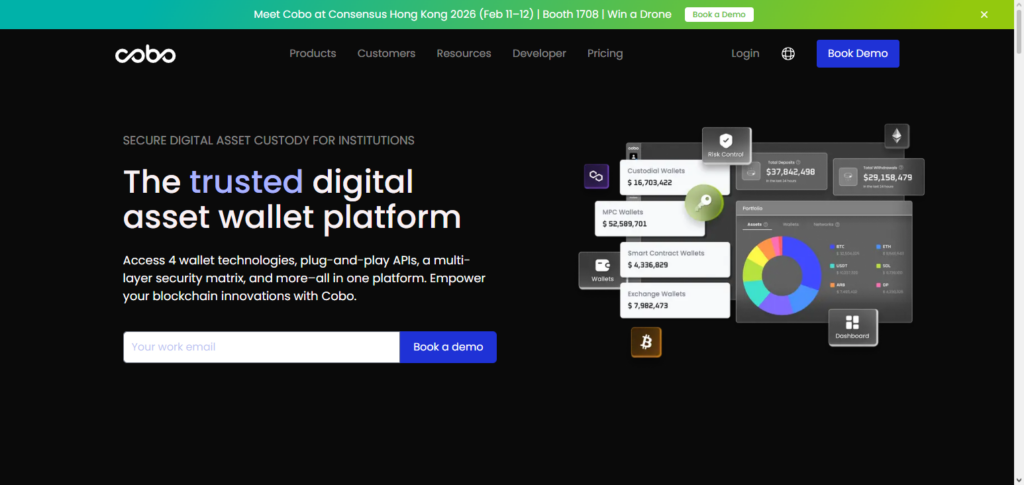Open the Dashboard icon tile
This screenshot has height=485, width=1024.
(852, 327)
